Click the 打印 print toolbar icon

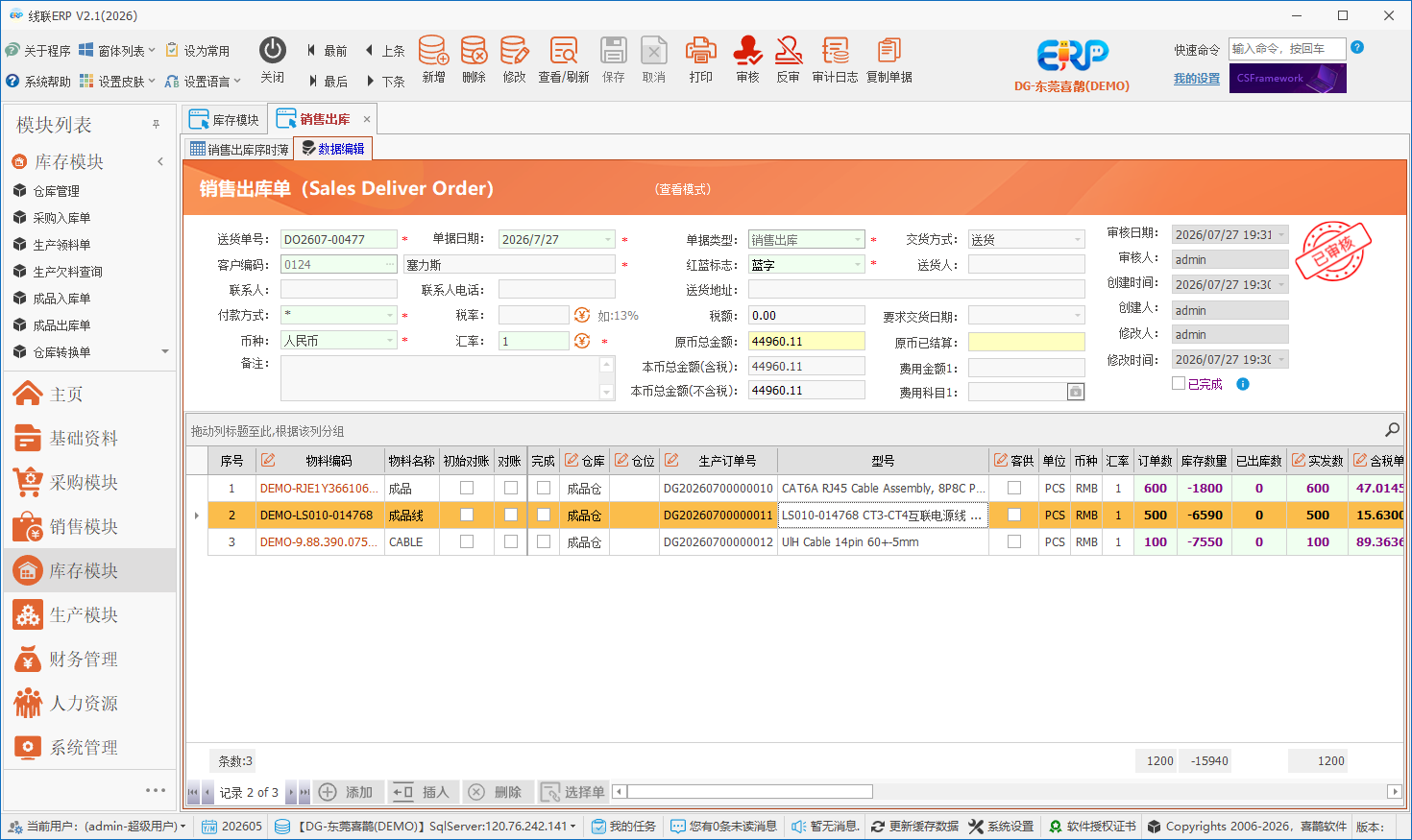tap(701, 60)
